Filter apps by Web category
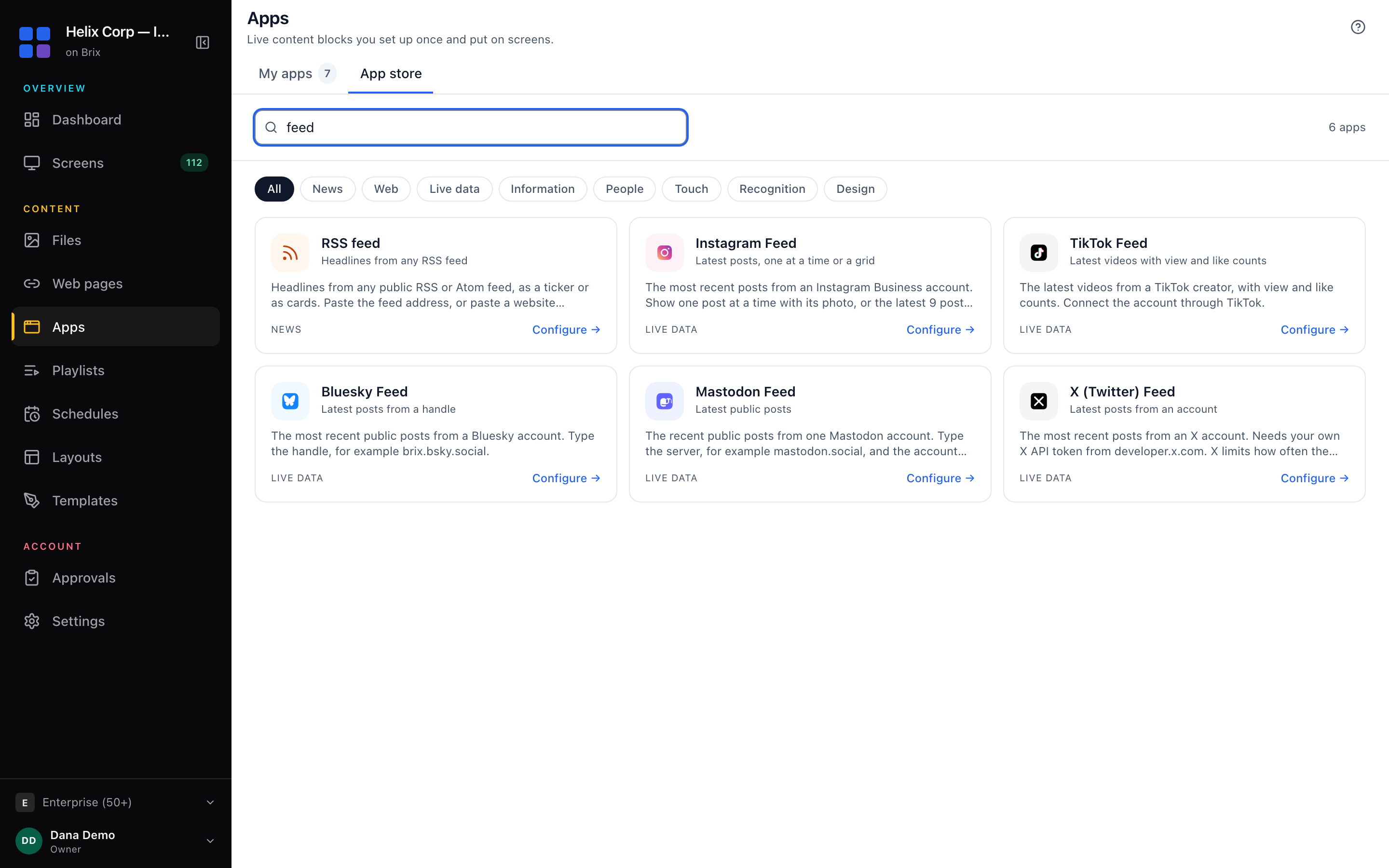The width and height of the screenshot is (1389, 868). 386,189
